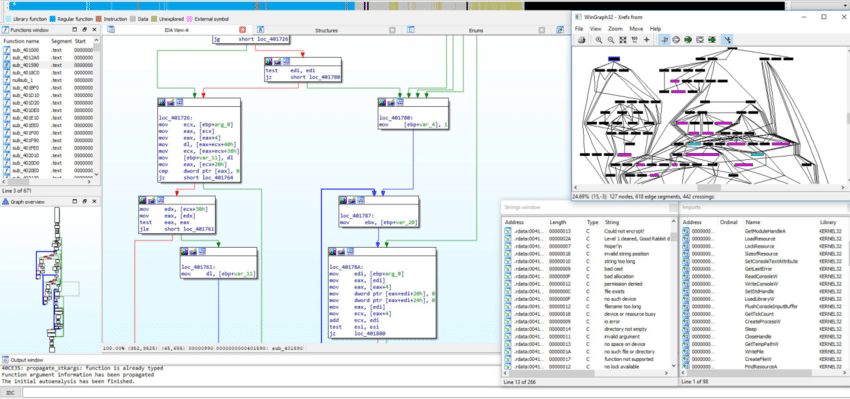
Task: Set the WinGraph32 zoom to 100%
Action: [x=634, y=40]
